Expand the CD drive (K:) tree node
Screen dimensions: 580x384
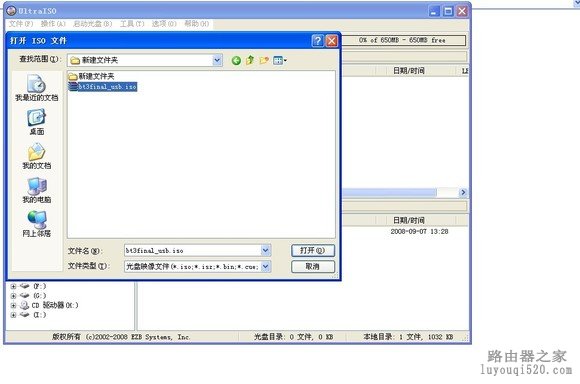[13, 306]
